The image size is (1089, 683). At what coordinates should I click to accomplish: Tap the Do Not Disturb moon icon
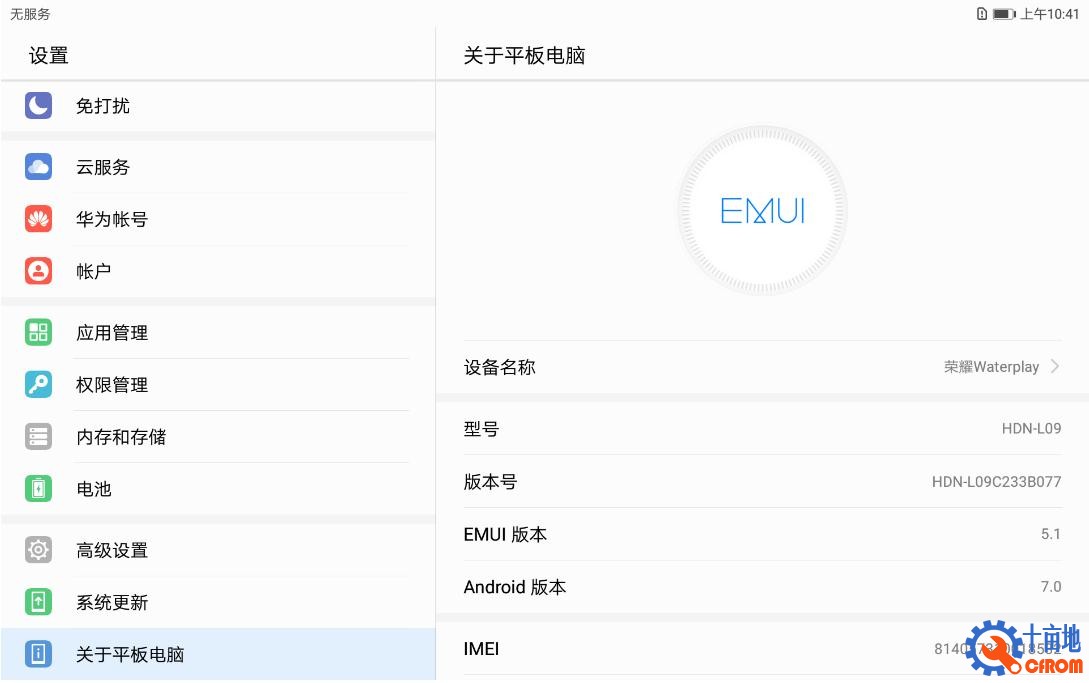[38, 105]
